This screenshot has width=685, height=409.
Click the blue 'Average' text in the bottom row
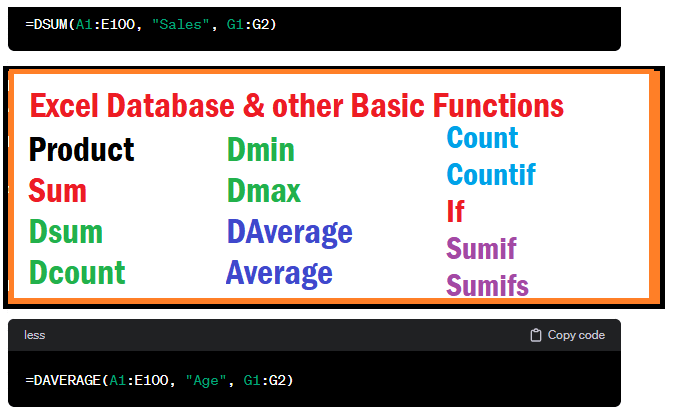(x=279, y=274)
